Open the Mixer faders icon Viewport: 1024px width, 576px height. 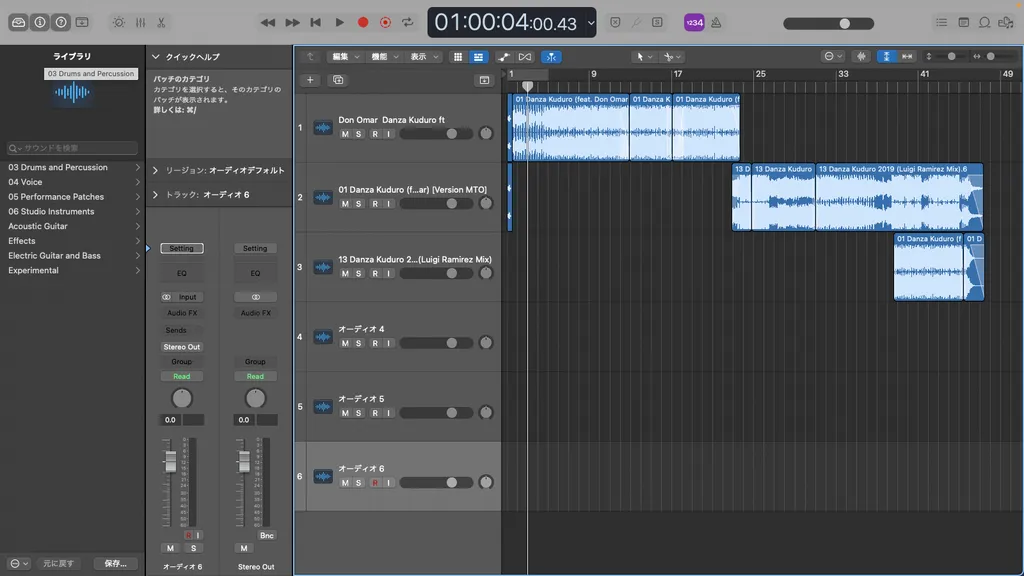pyautogui.click(x=140, y=22)
